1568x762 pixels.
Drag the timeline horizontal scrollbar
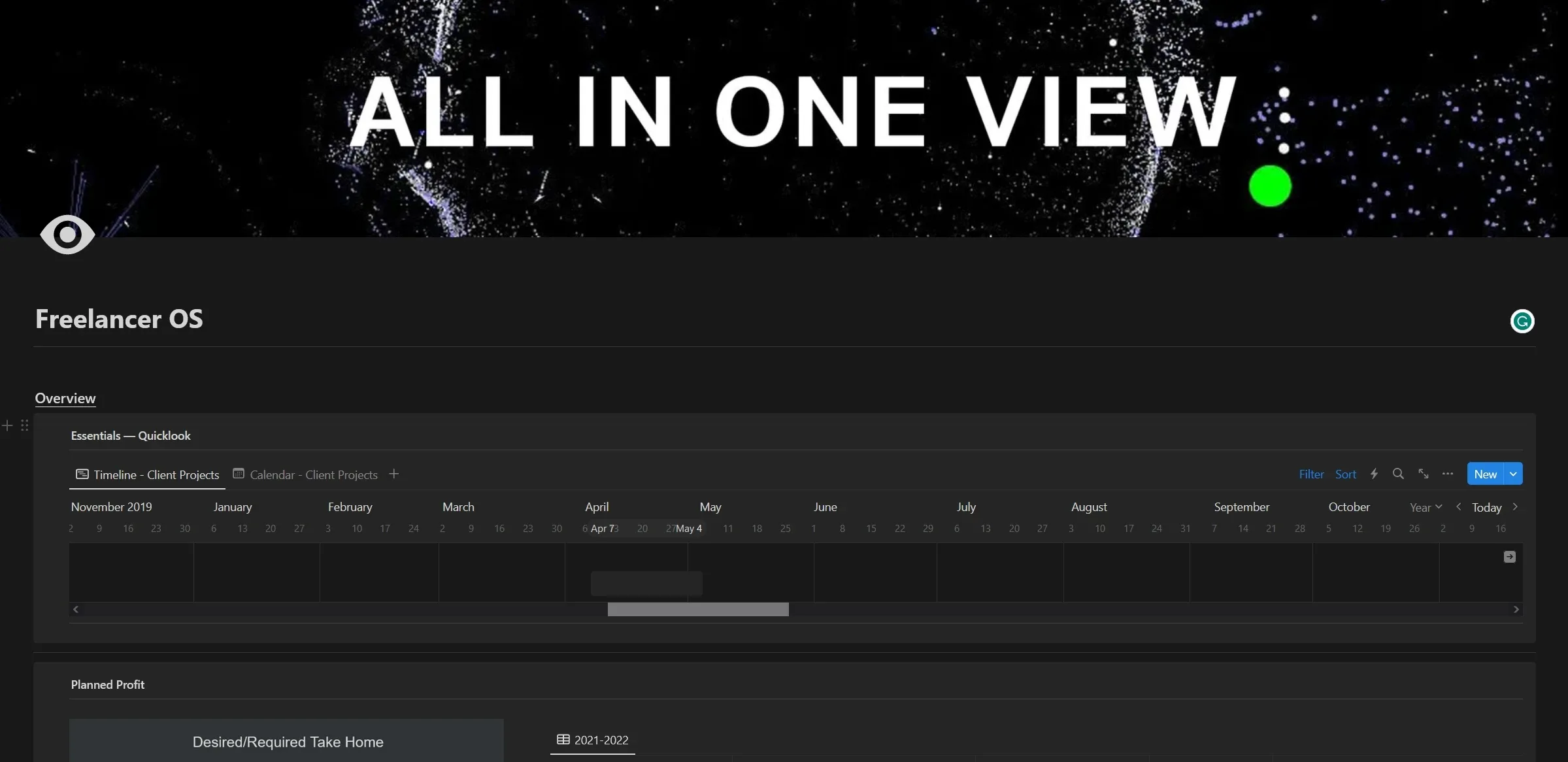coord(698,609)
